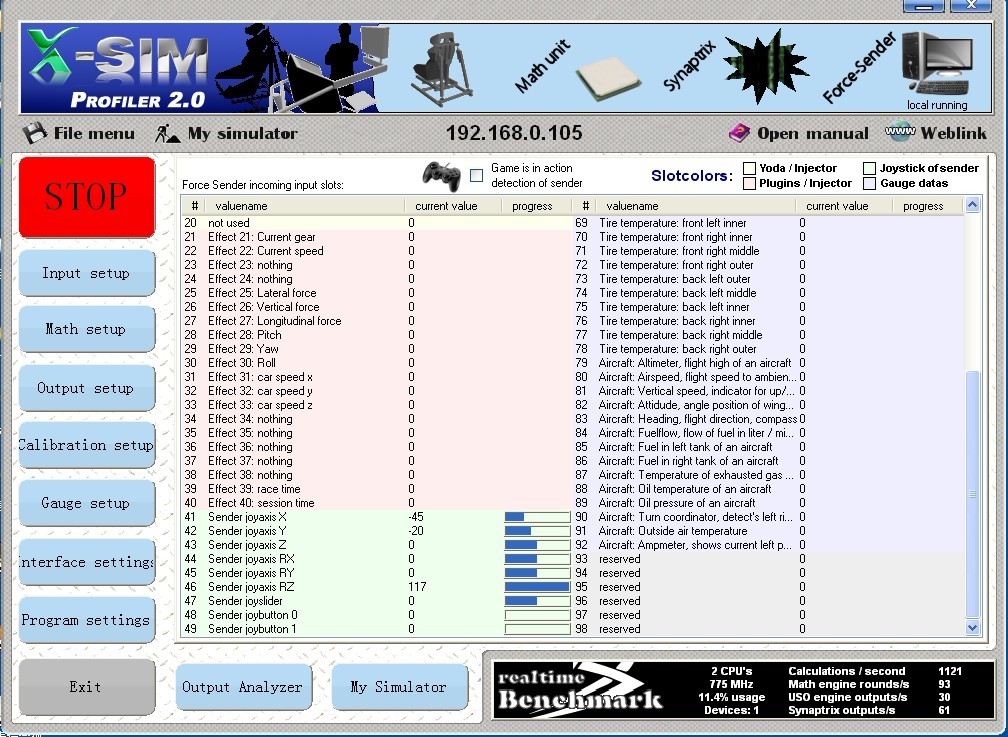The width and height of the screenshot is (1008, 737).
Task: Select row Effect 21: Current gear
Action: 377,237
